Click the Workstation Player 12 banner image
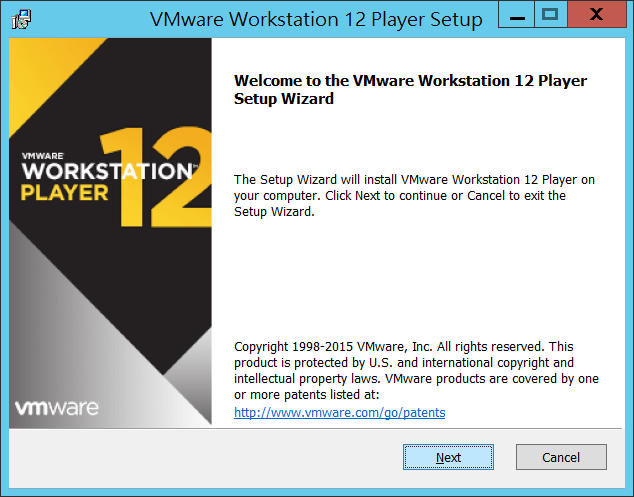 tap(110, 233)
